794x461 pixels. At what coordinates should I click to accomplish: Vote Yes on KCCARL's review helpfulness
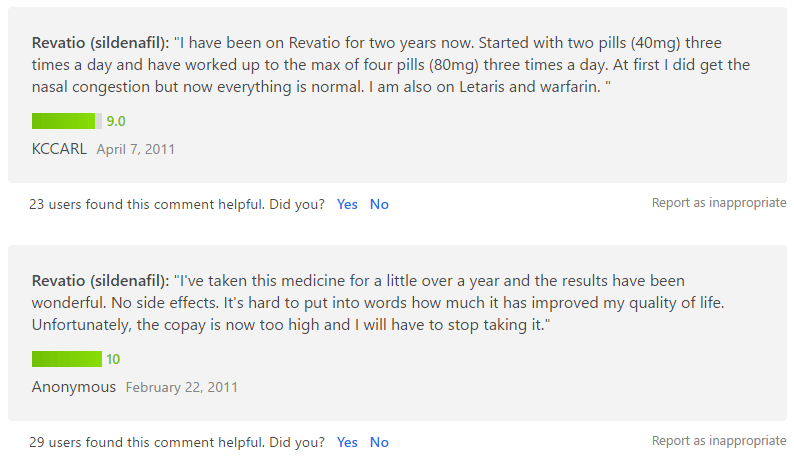pos(347,204)
